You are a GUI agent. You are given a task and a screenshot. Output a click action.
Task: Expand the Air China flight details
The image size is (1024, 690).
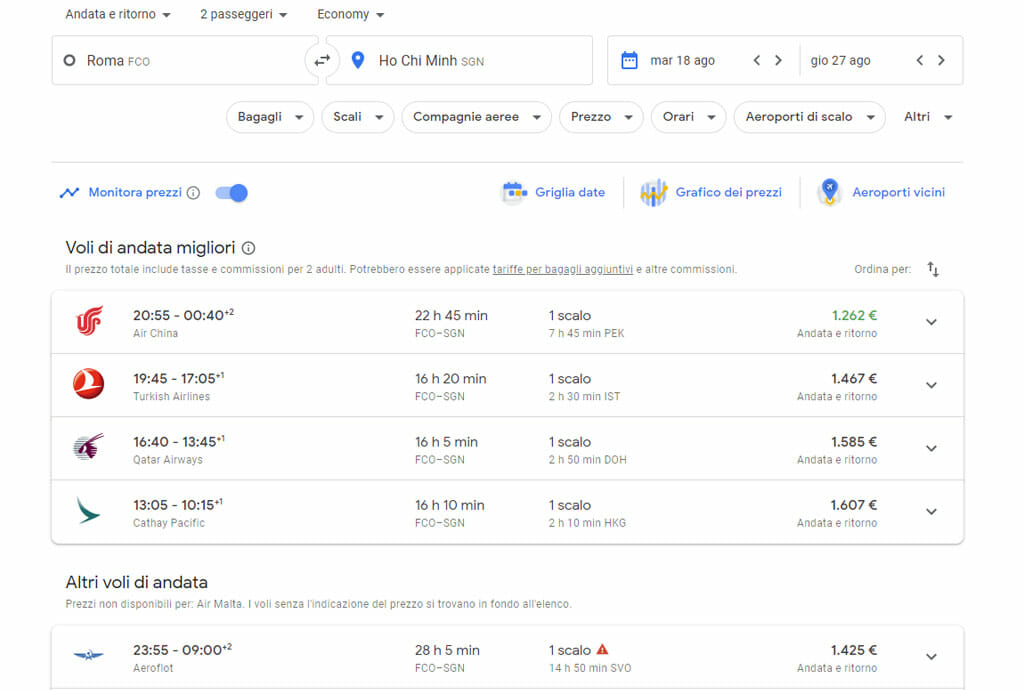(x=931, y=322)
